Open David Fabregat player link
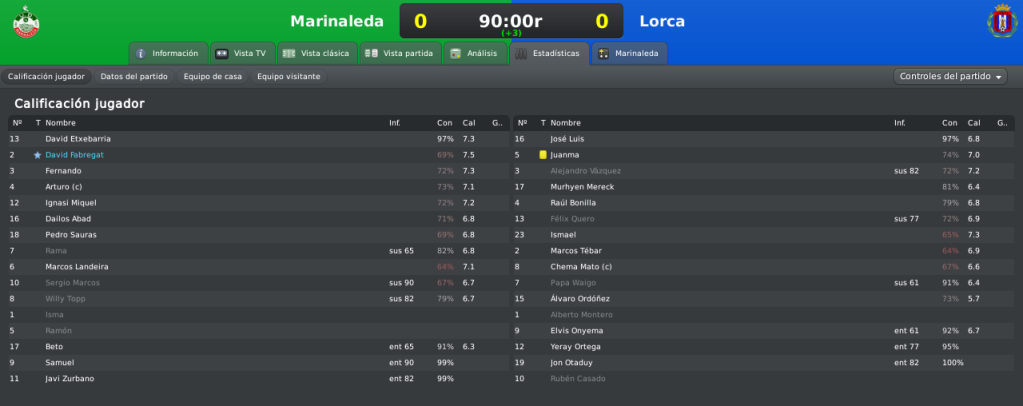This screenshot has height=406, width=1023. click(74, 155)
